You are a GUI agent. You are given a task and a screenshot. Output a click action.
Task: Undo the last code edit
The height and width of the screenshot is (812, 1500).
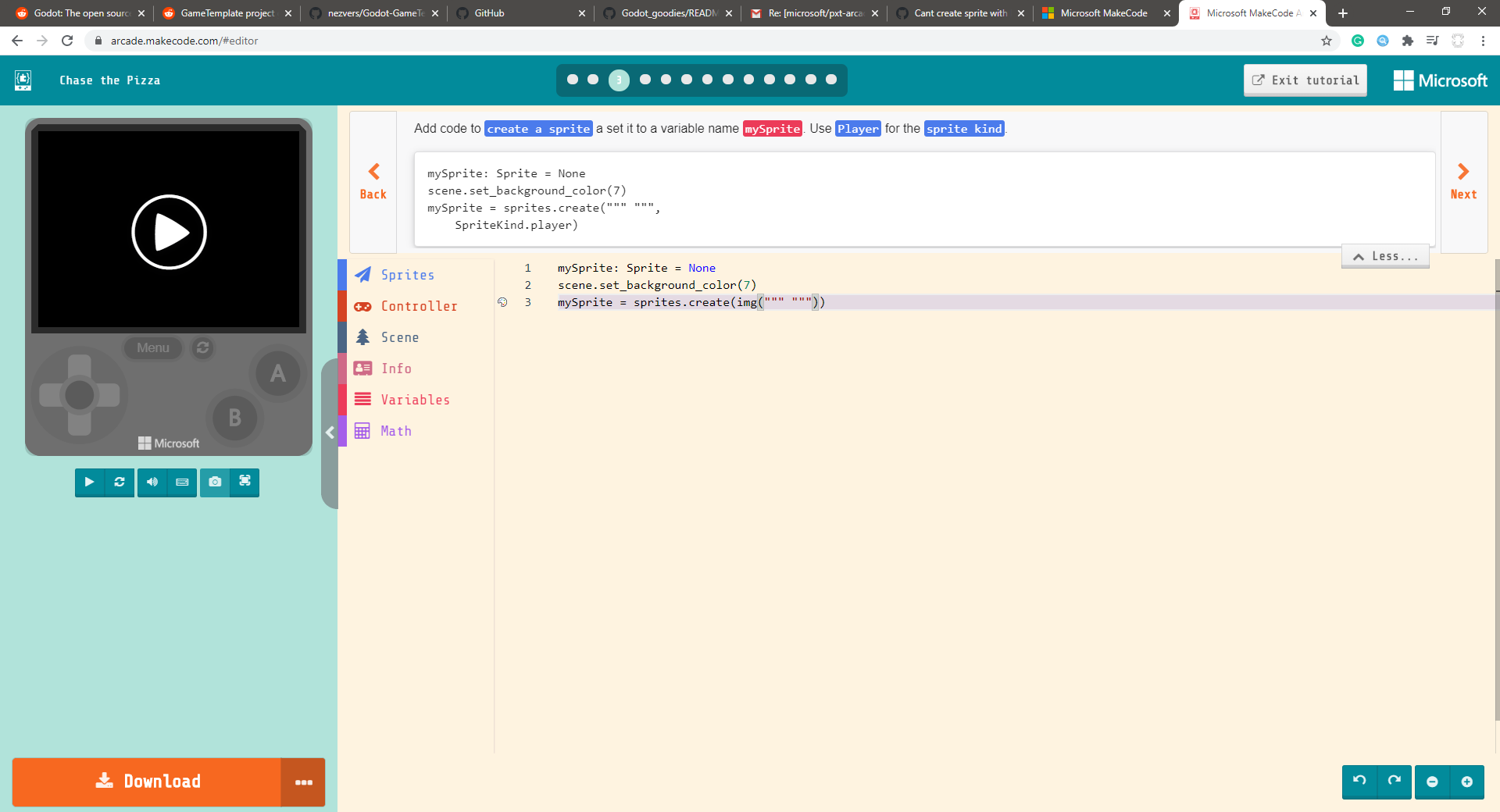coord(1359,782)
